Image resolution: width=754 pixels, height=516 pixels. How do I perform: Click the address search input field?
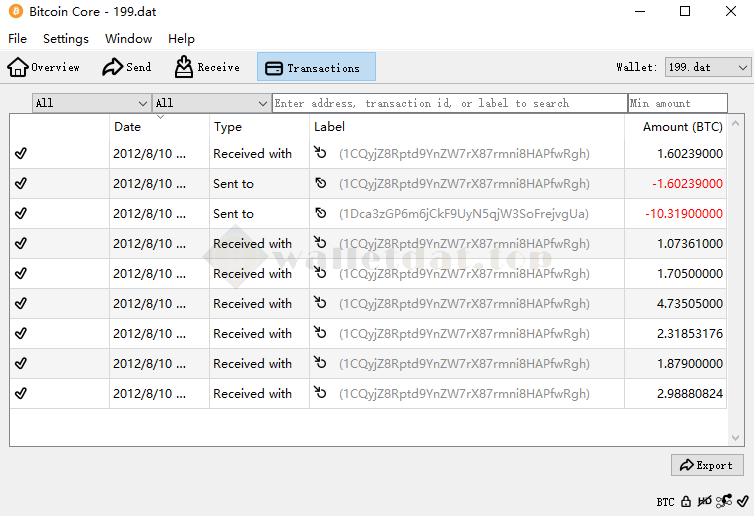click(449, 103)
